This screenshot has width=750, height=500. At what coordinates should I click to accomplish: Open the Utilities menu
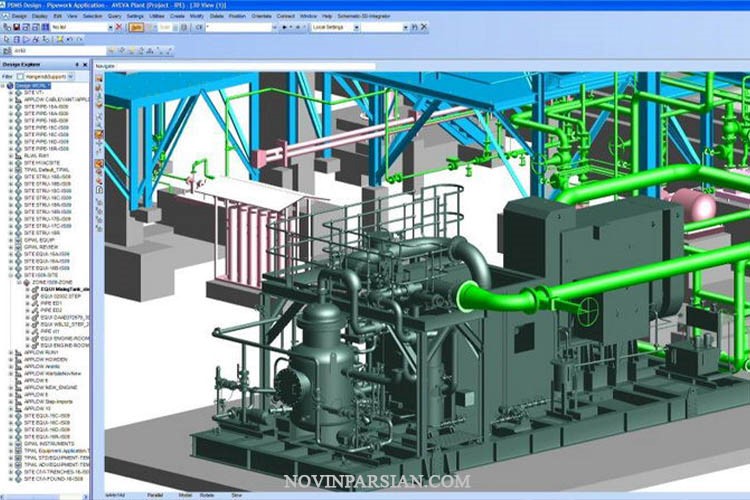click(x=157, y=16)
